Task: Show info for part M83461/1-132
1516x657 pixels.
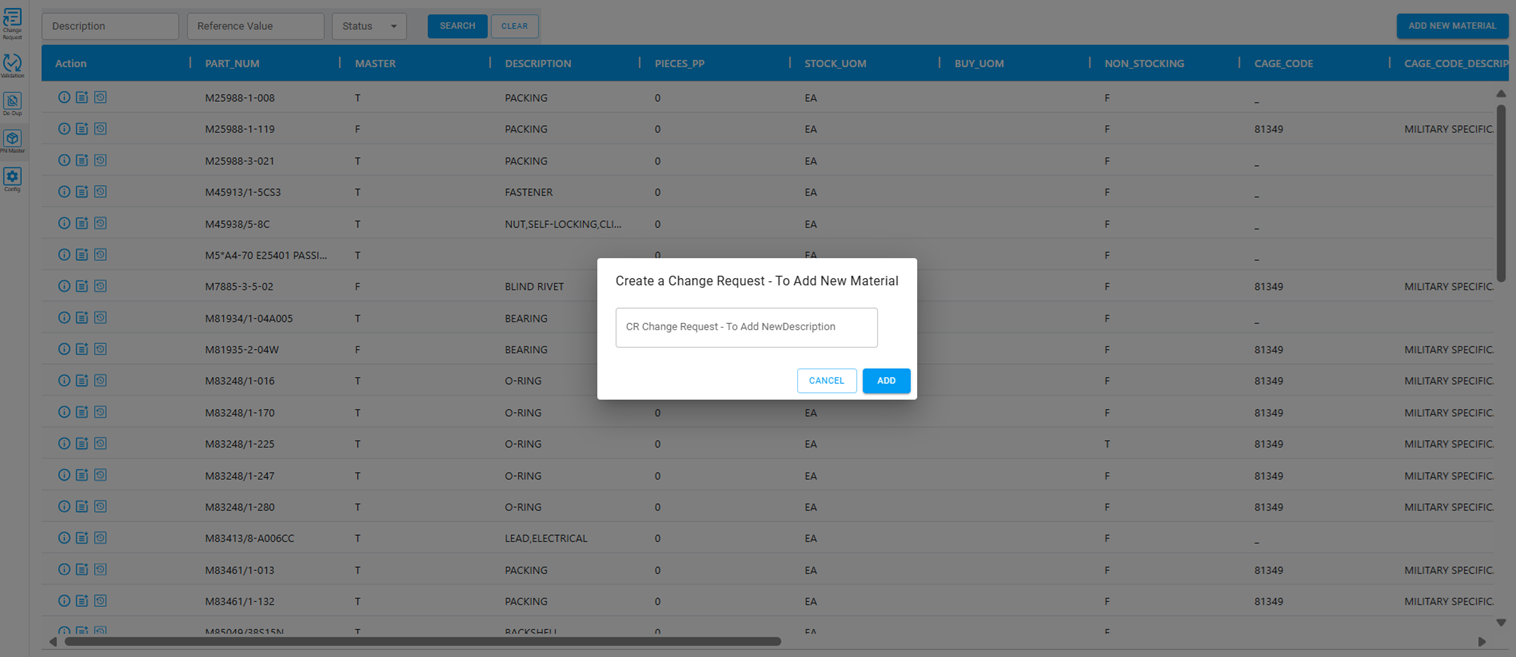Action: point(64,601)
